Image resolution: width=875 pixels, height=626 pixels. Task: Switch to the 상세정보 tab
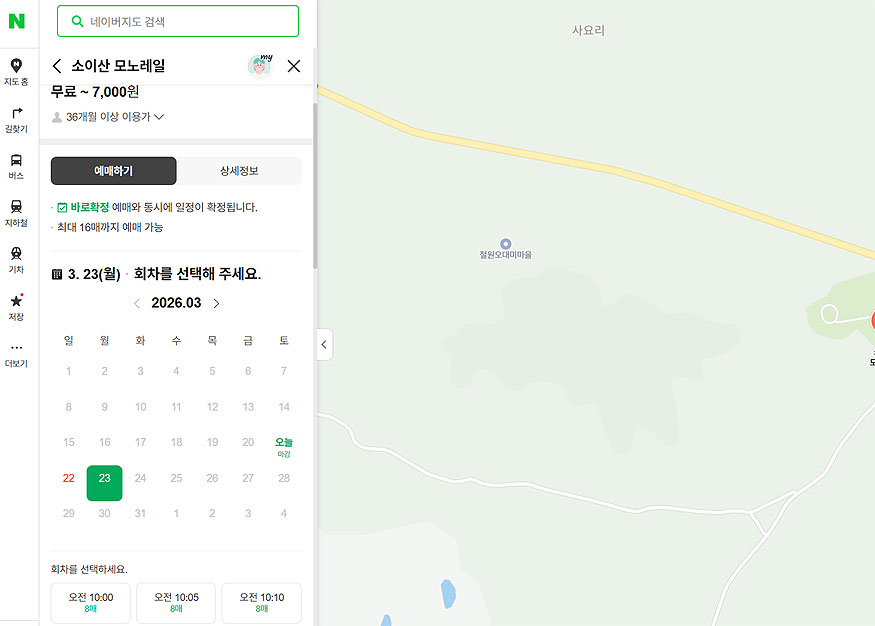[x=239, y=170]
